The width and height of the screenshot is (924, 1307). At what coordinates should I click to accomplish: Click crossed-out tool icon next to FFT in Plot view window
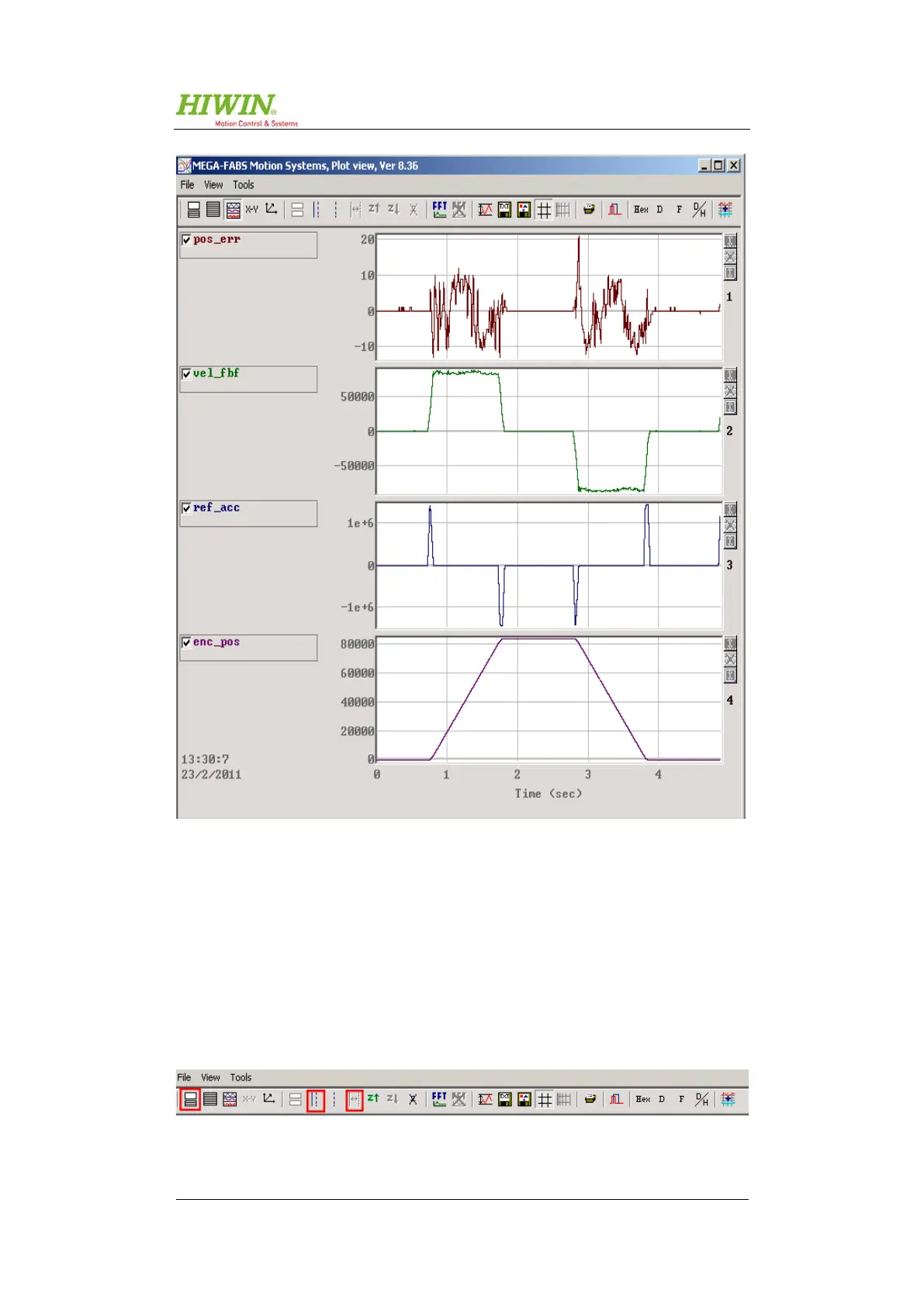[x=459, y=210]
